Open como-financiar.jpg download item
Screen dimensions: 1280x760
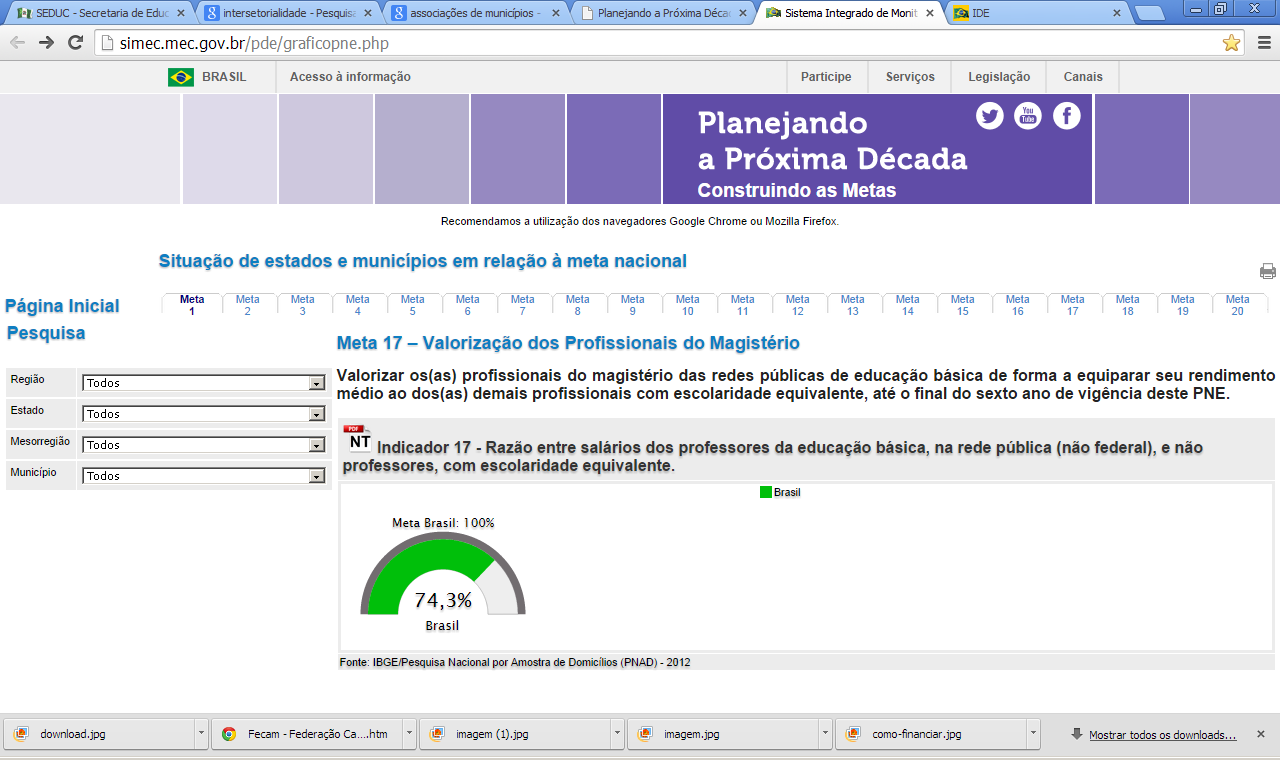(x=930, y=734)
